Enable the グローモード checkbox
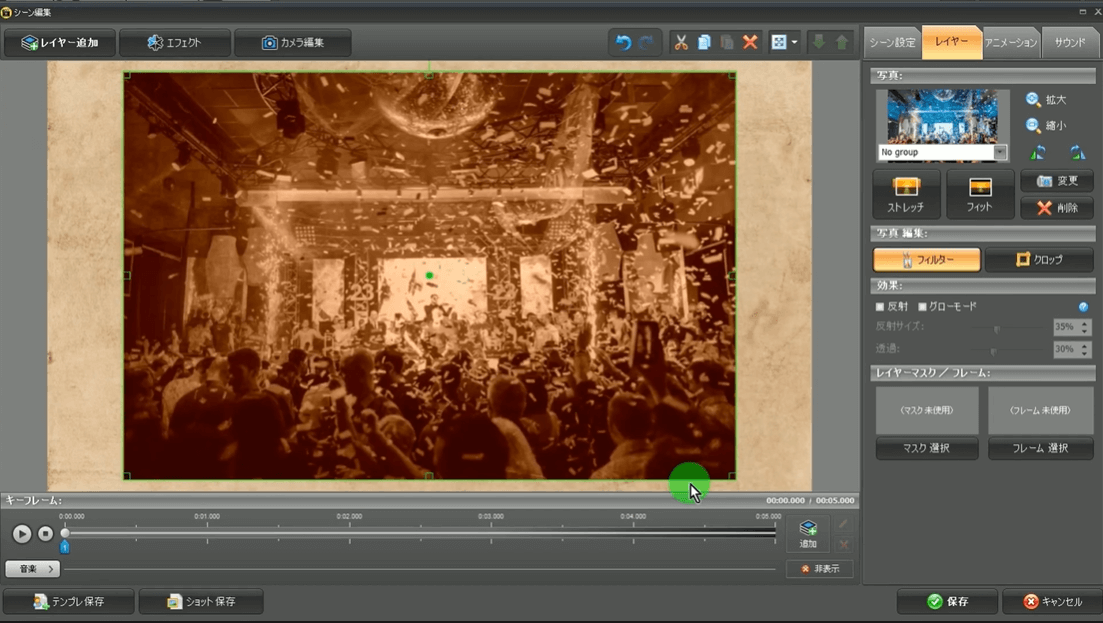This screenshot has width=1103, height=623. (x=922, y=307)
